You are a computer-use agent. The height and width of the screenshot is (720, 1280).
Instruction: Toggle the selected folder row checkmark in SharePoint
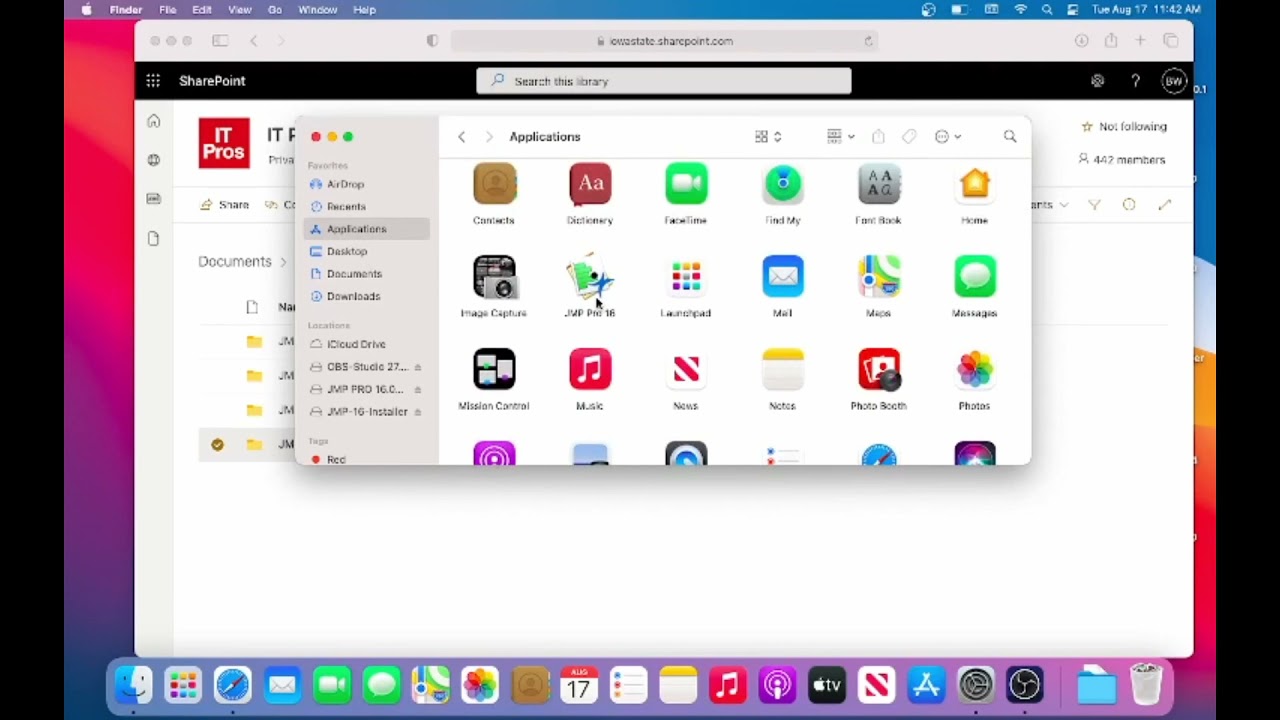point(217,445)
